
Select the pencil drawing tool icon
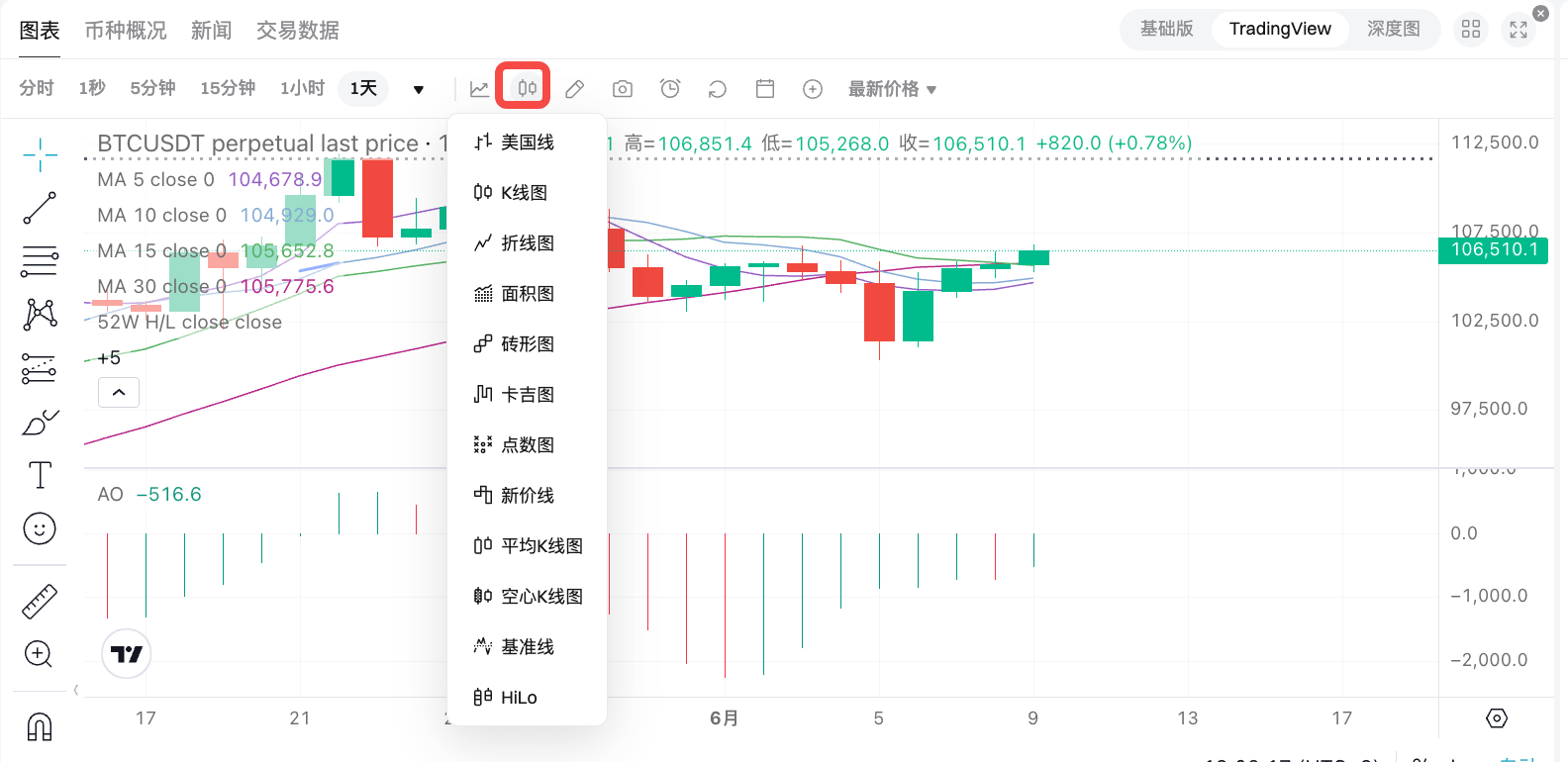[574, 89]
